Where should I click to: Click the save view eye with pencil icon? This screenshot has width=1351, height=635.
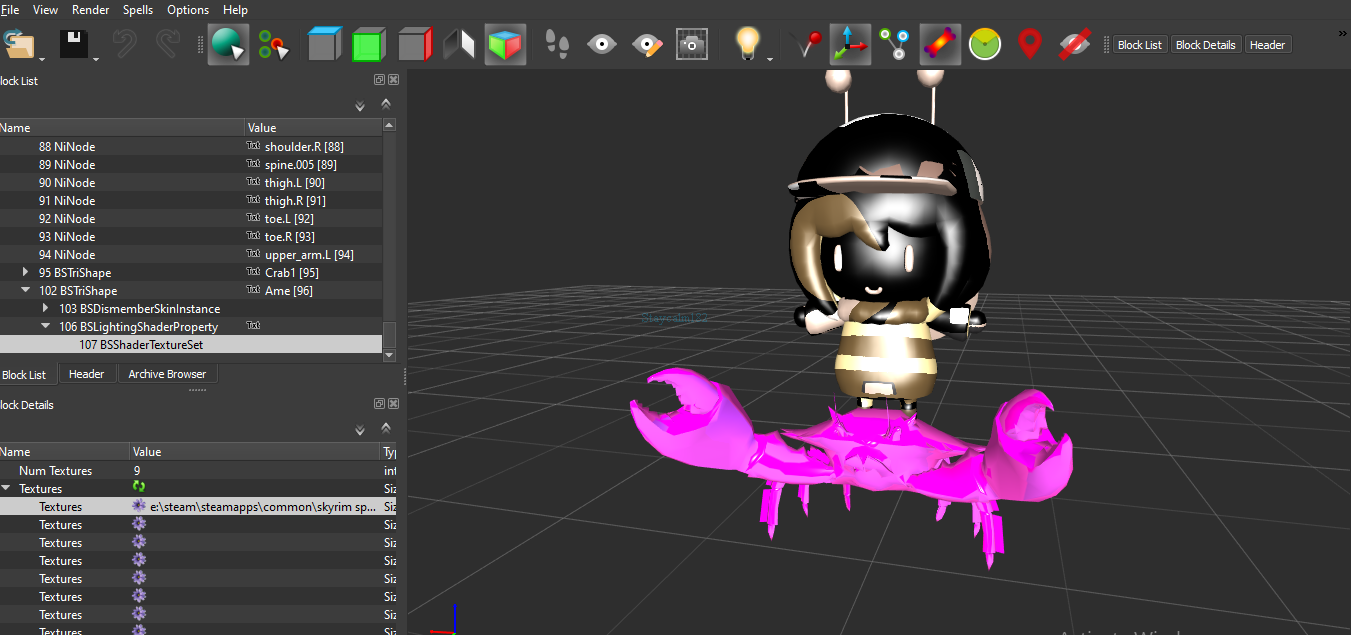coord(647,44)
